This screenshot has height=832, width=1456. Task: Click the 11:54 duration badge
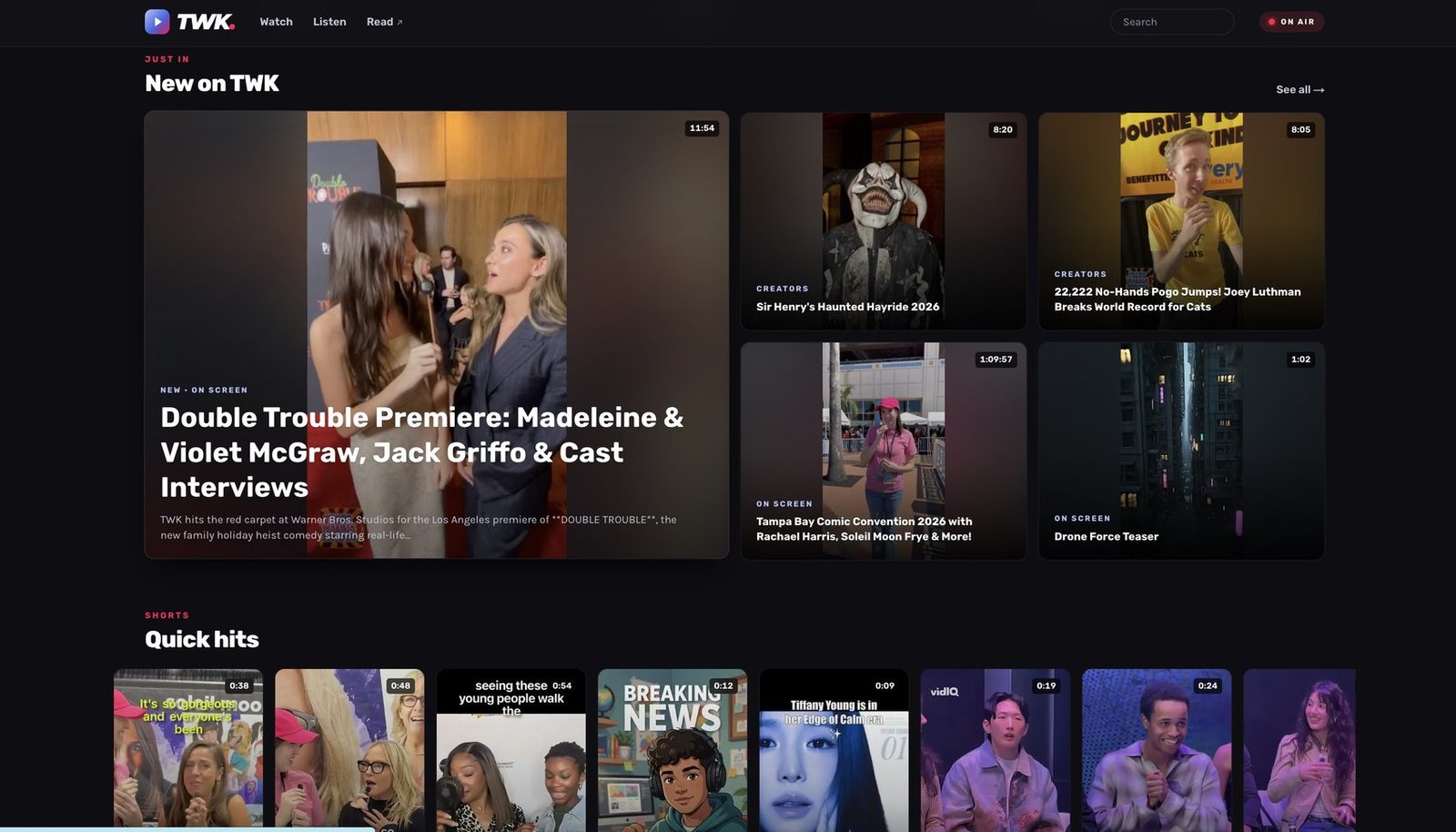click(702, 128)
